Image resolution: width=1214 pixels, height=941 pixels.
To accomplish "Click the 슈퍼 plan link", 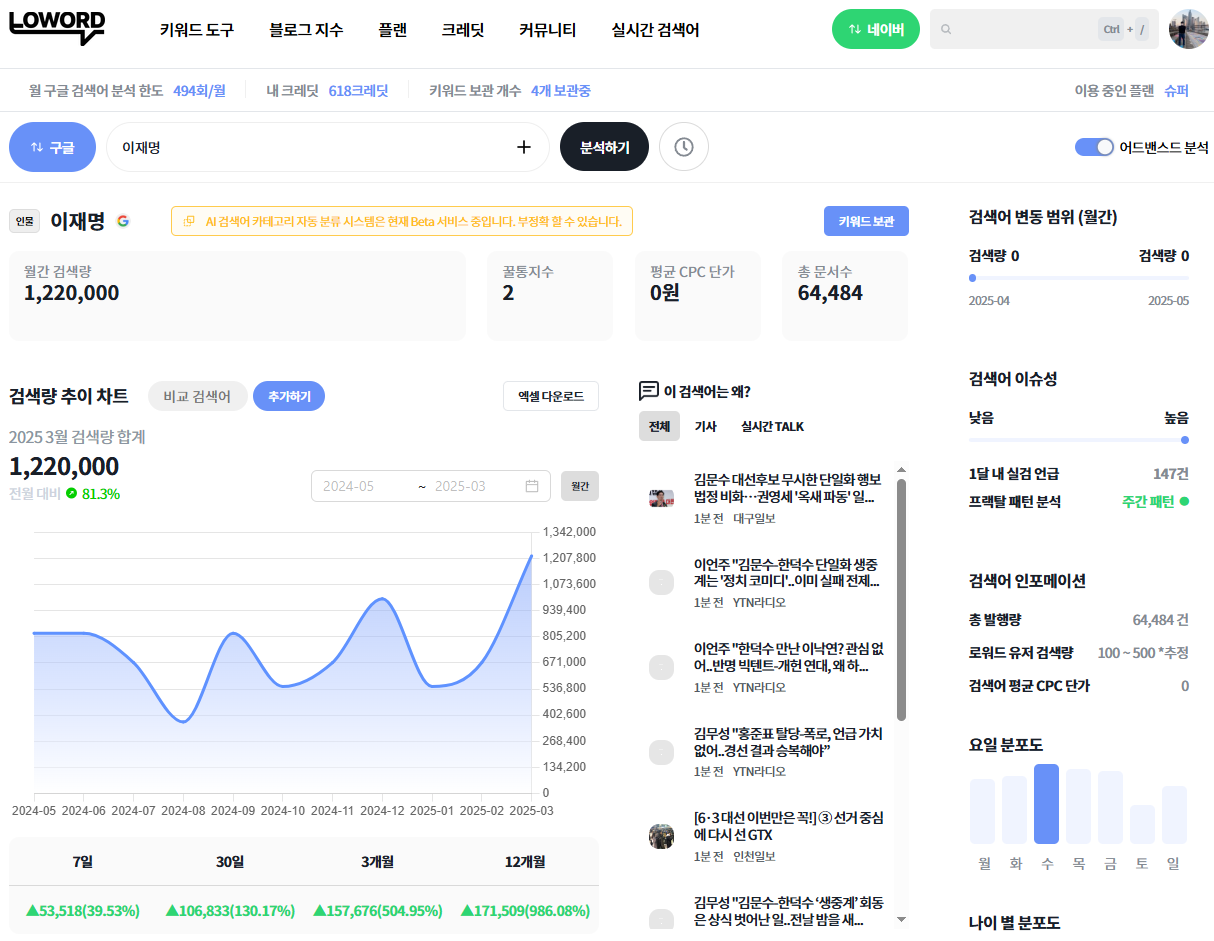I will click(x=1177, y=90).
